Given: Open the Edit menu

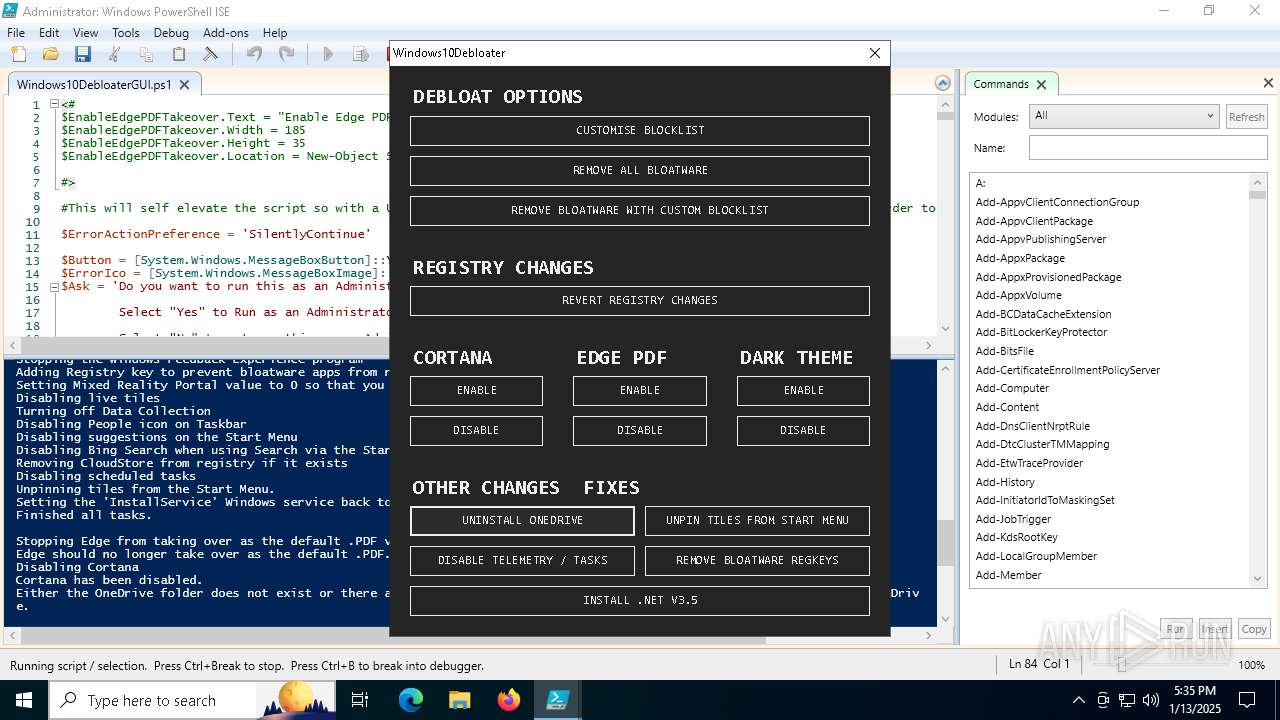Looking at the screenshot, I should pos(49,33).
